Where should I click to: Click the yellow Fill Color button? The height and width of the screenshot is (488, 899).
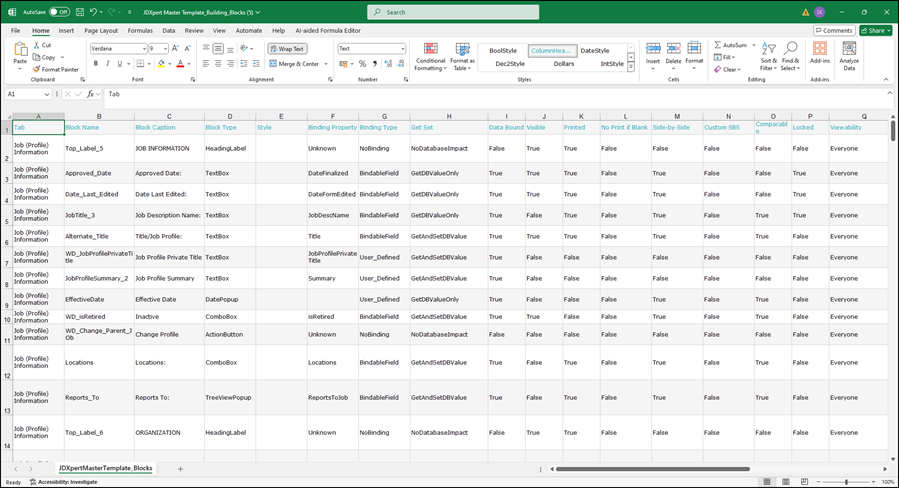[161, 64]
